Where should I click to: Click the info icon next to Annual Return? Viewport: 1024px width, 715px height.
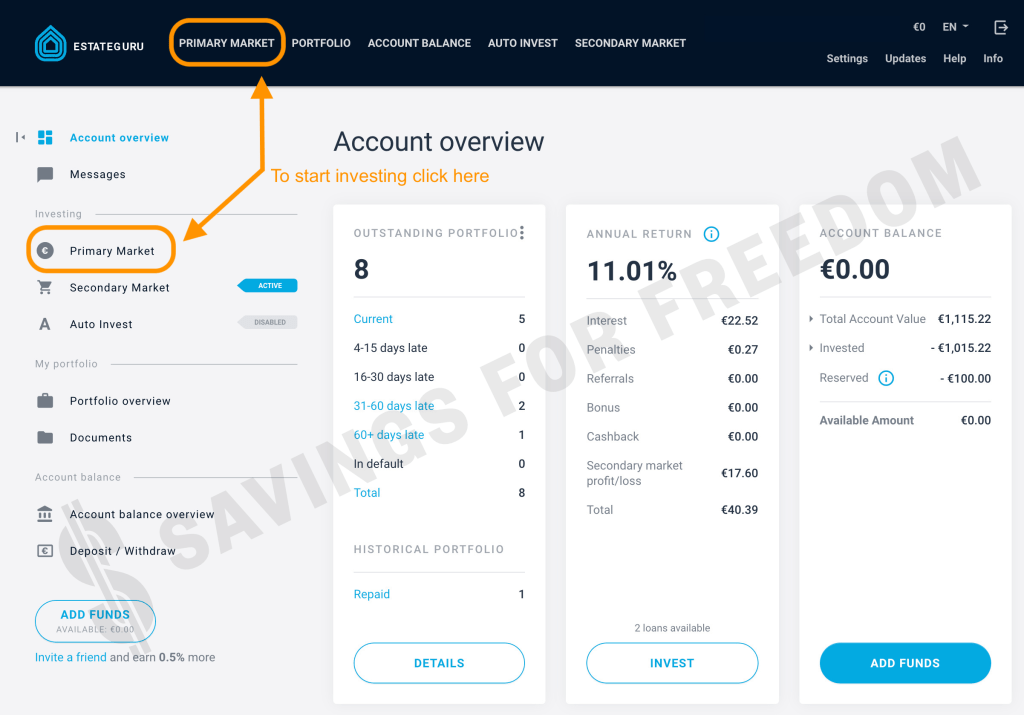(x=711, y=234)
